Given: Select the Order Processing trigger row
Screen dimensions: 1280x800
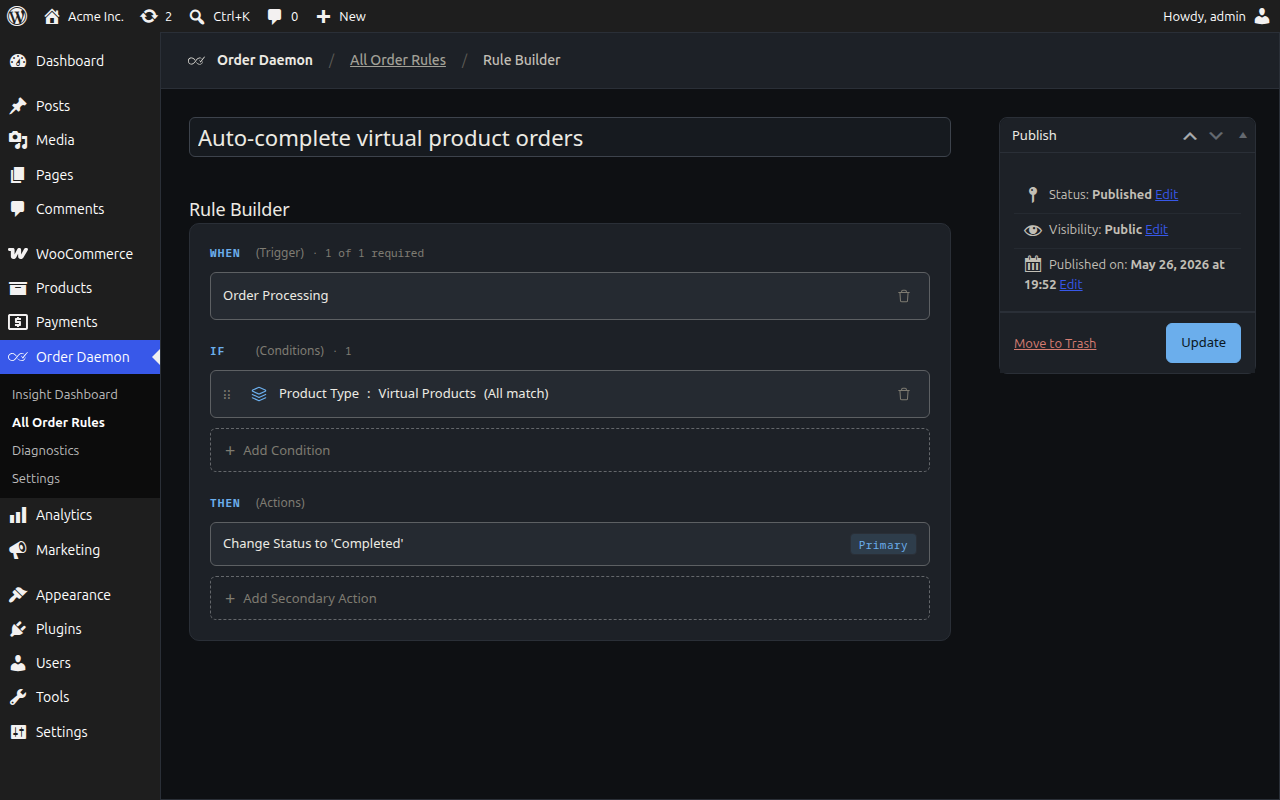Looking at the screenshot, I should [x=570, y=296].
